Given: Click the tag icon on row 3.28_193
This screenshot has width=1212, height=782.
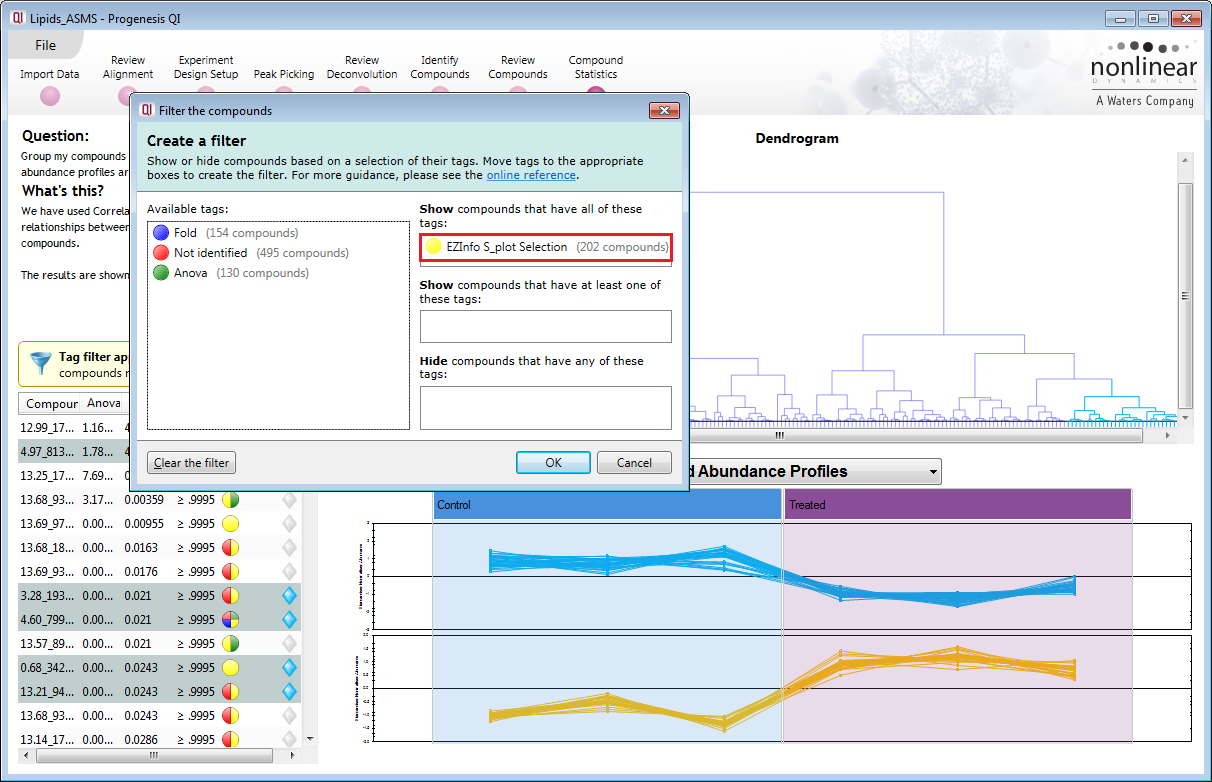Looking at the screenshot, I should tap(230, 595).
